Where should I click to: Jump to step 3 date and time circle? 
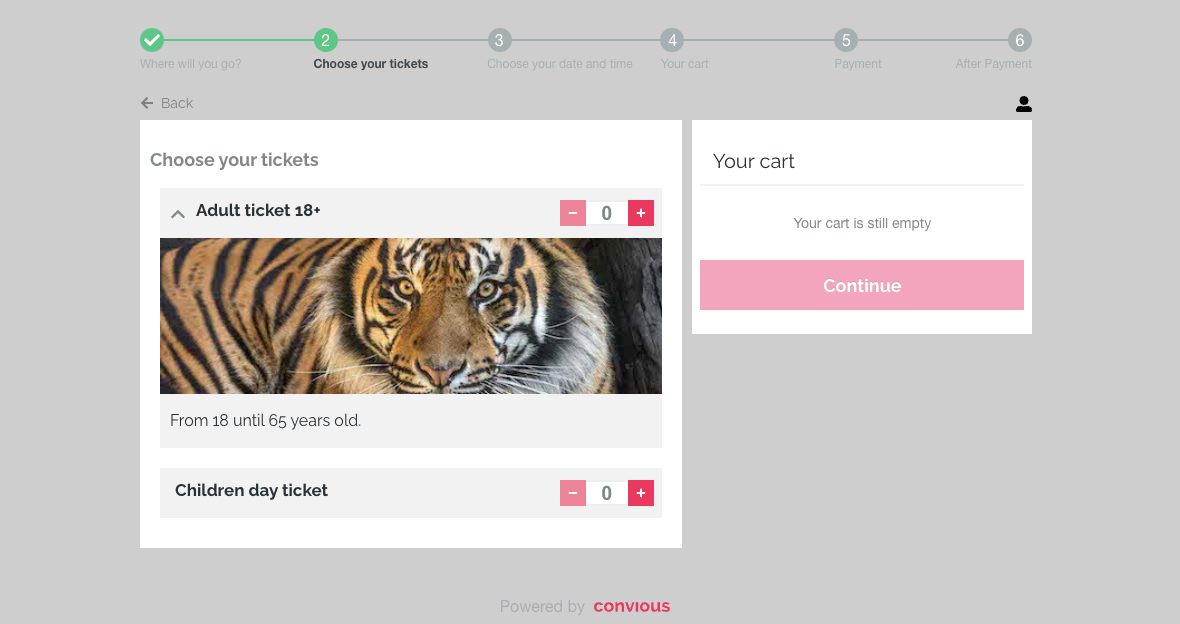click(499, 40)
